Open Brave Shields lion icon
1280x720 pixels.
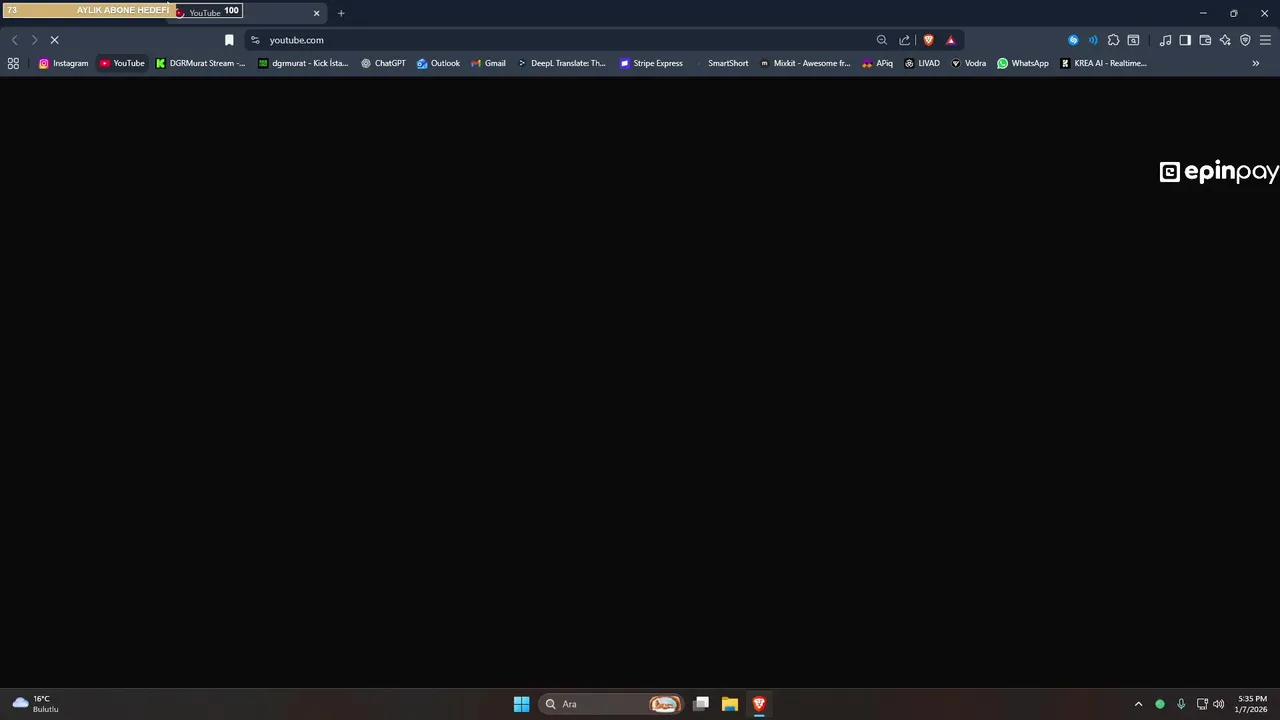coord(928,40)
